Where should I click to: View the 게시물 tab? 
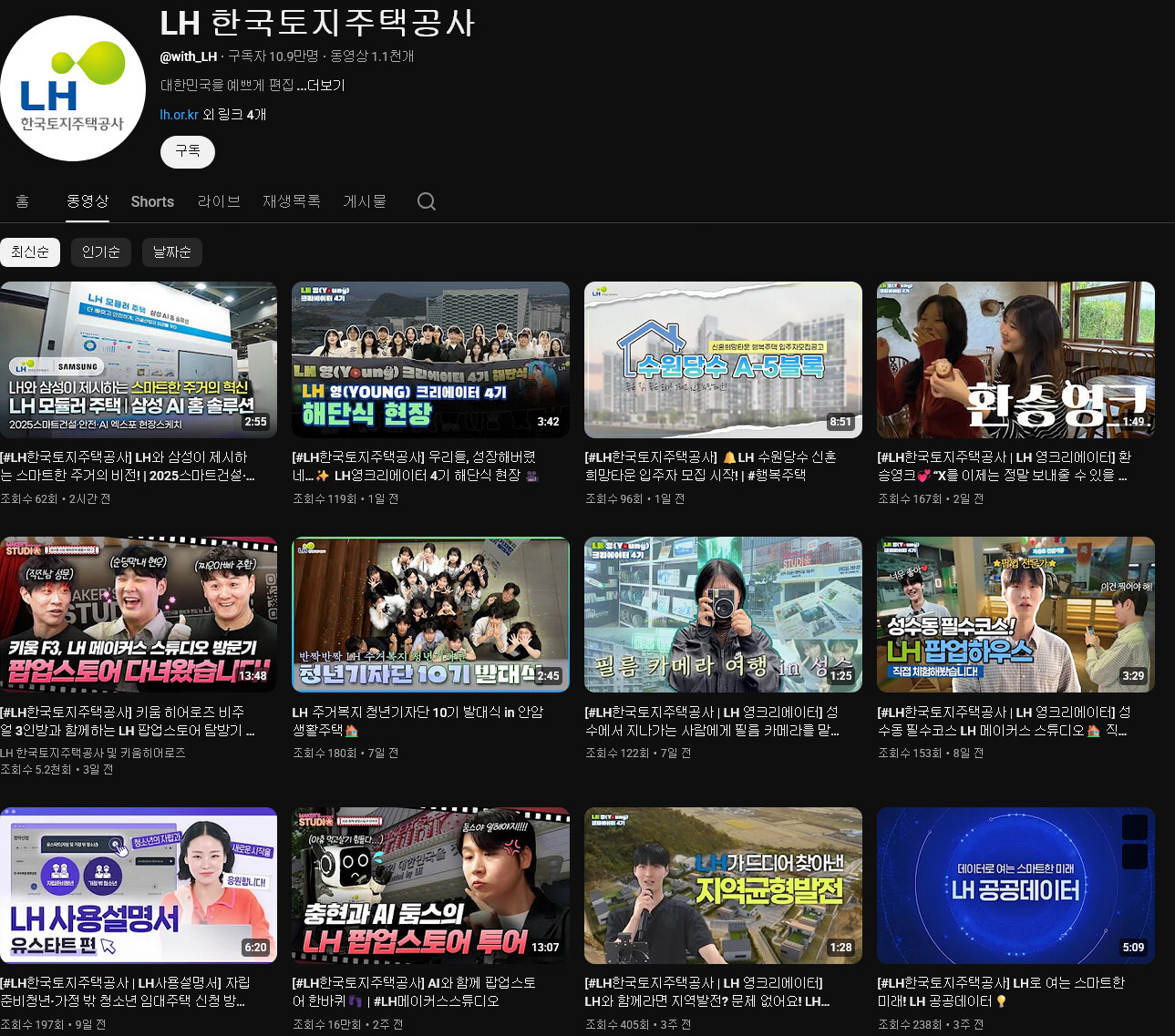coord(365,201)
